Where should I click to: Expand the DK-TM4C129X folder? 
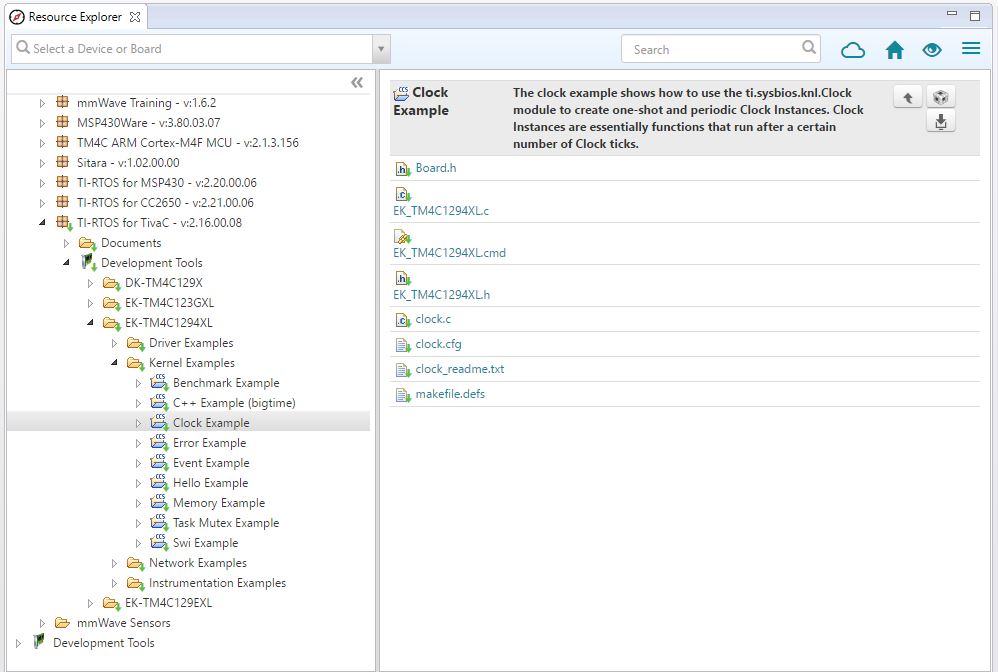pos(90,283)
